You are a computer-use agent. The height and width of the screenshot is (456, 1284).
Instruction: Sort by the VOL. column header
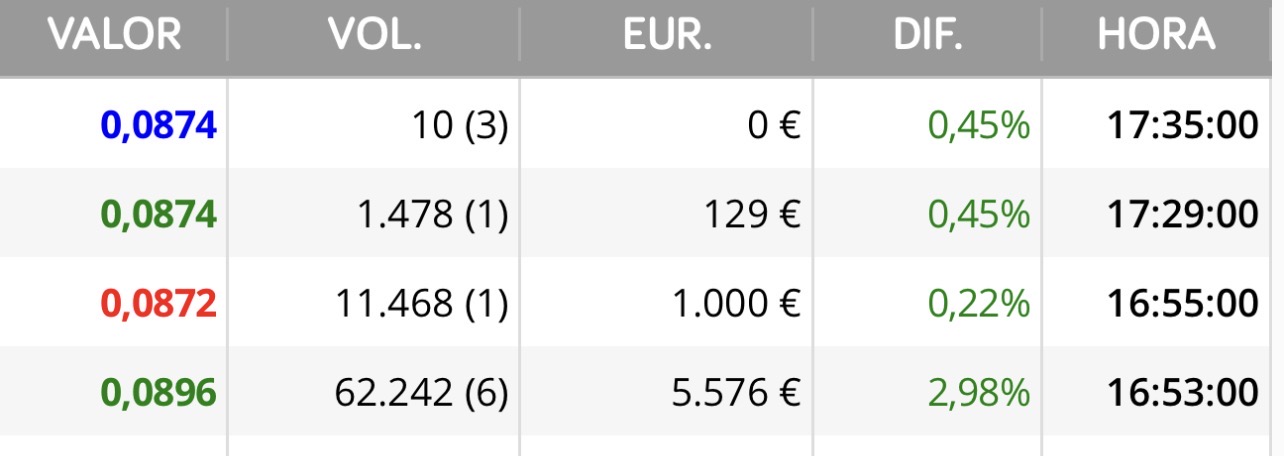(x=375, y=35)
